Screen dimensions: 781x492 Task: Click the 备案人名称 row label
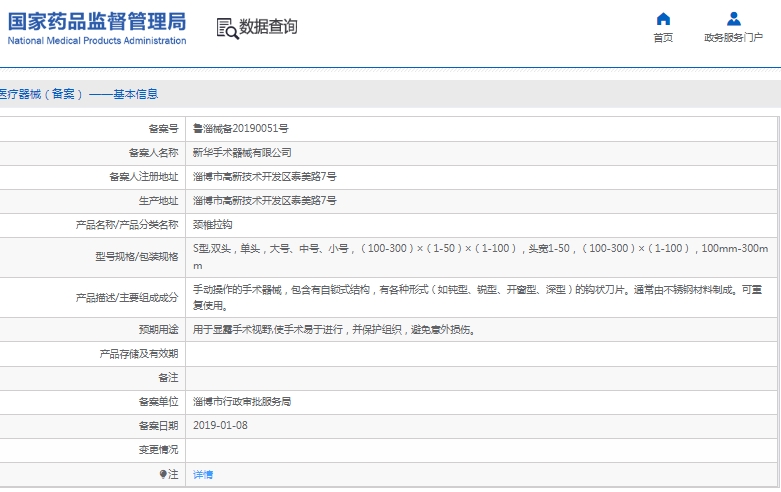pyautogui.click(x=153, y=153)
